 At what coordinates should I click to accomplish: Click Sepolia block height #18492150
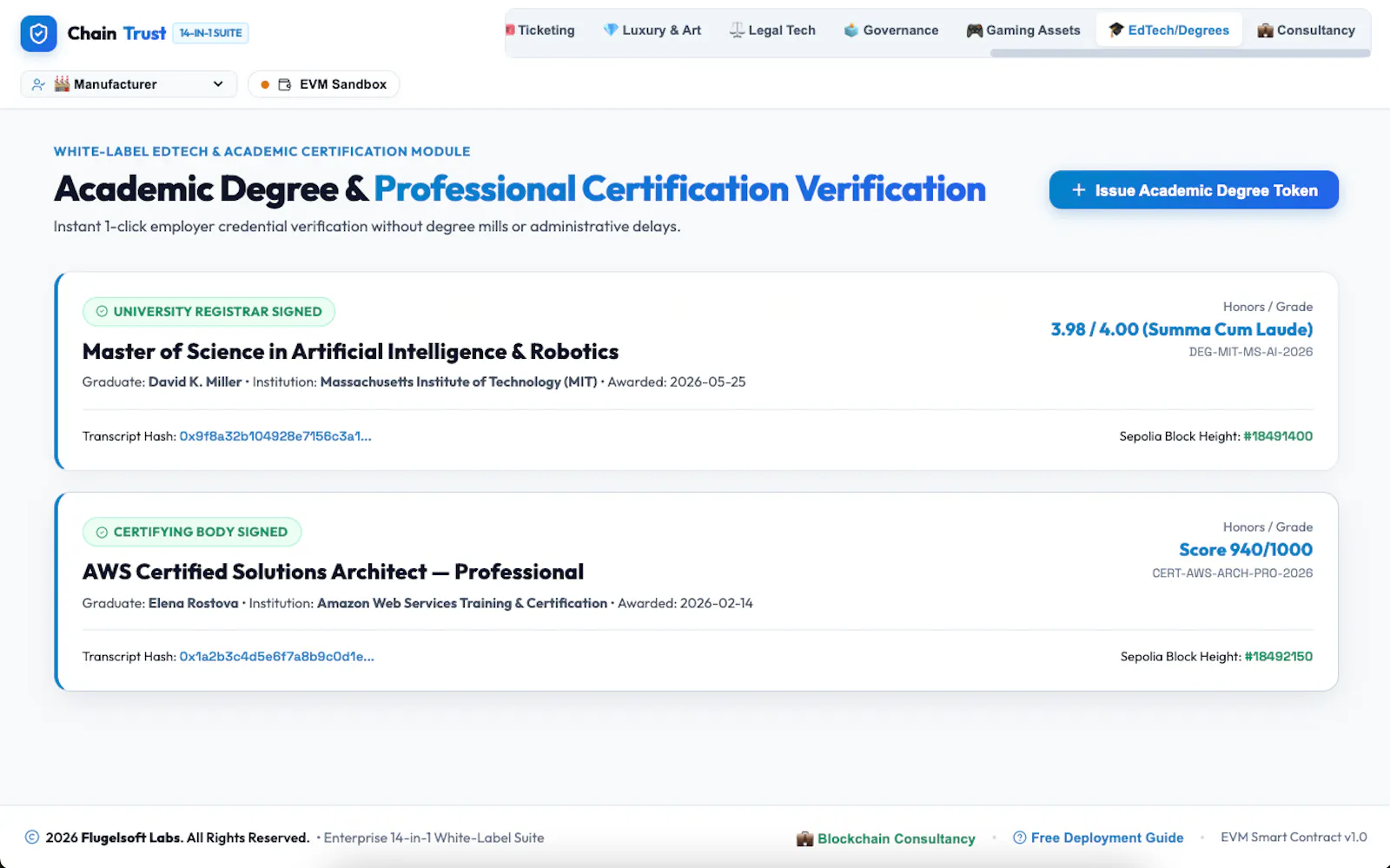tap(1279, 657)
